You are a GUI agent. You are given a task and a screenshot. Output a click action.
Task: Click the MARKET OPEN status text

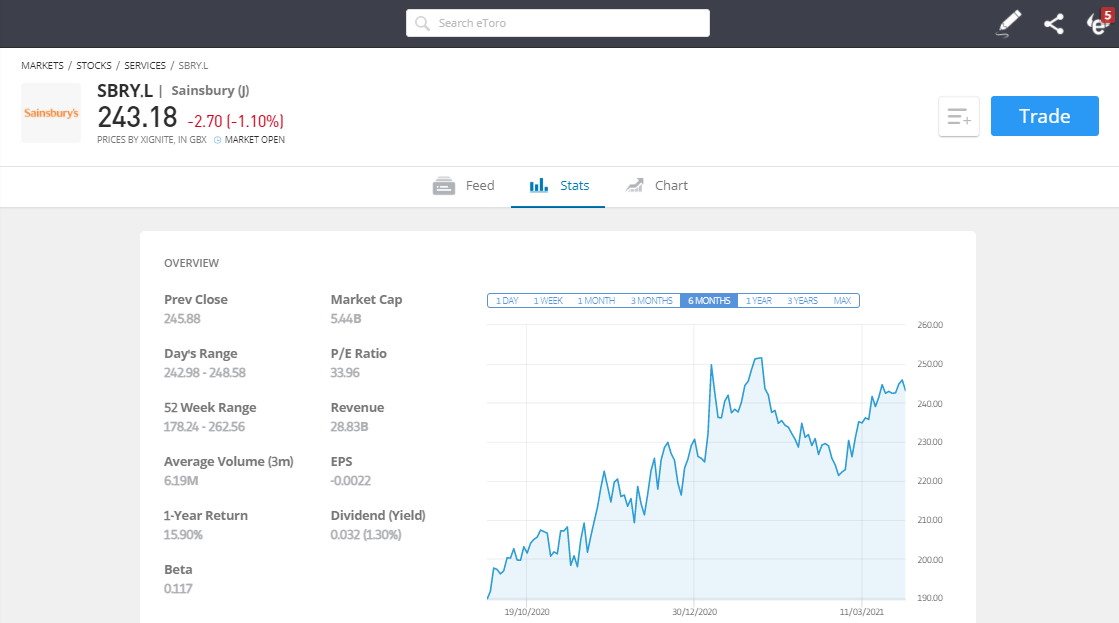tap(255, 140)
